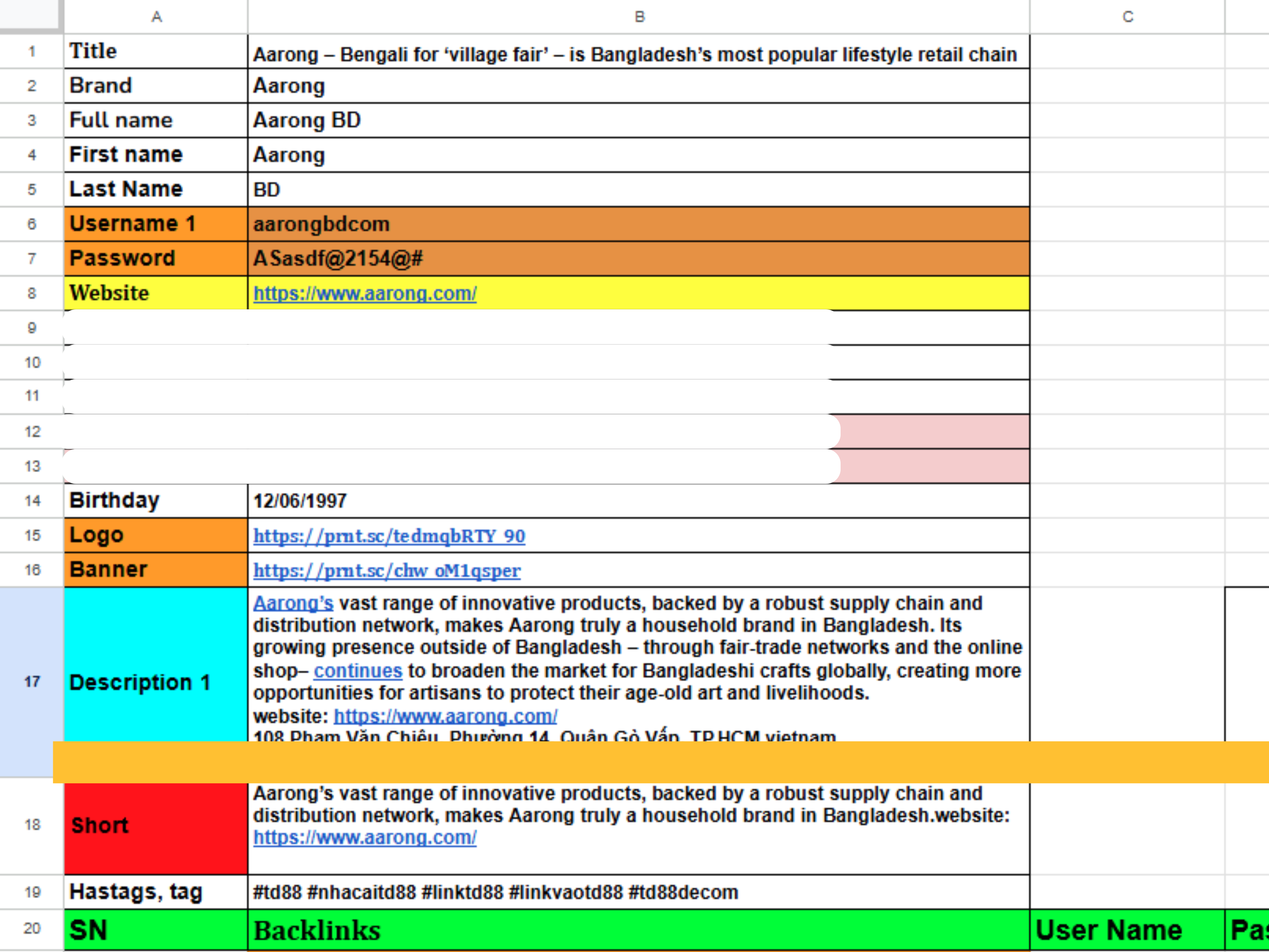Select column B by its header
The image size is (1269, 952).
[638, 17]
